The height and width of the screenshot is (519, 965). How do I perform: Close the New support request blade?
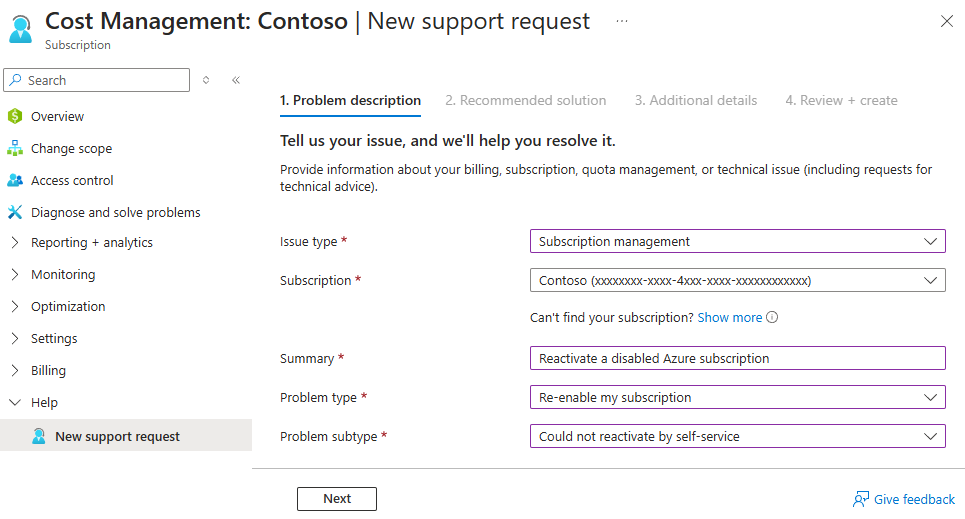pyautogui.click(x=947, y=22)
